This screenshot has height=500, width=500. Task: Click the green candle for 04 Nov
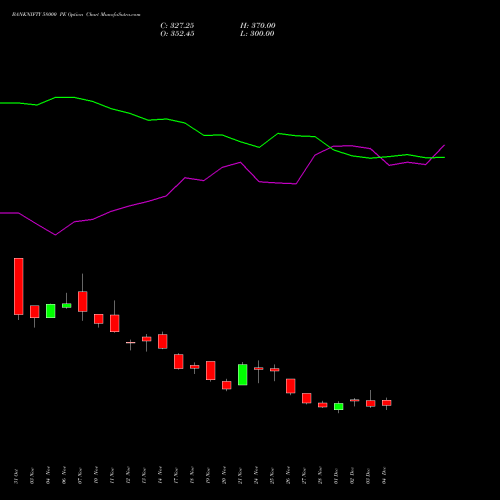tap(51, 311)
